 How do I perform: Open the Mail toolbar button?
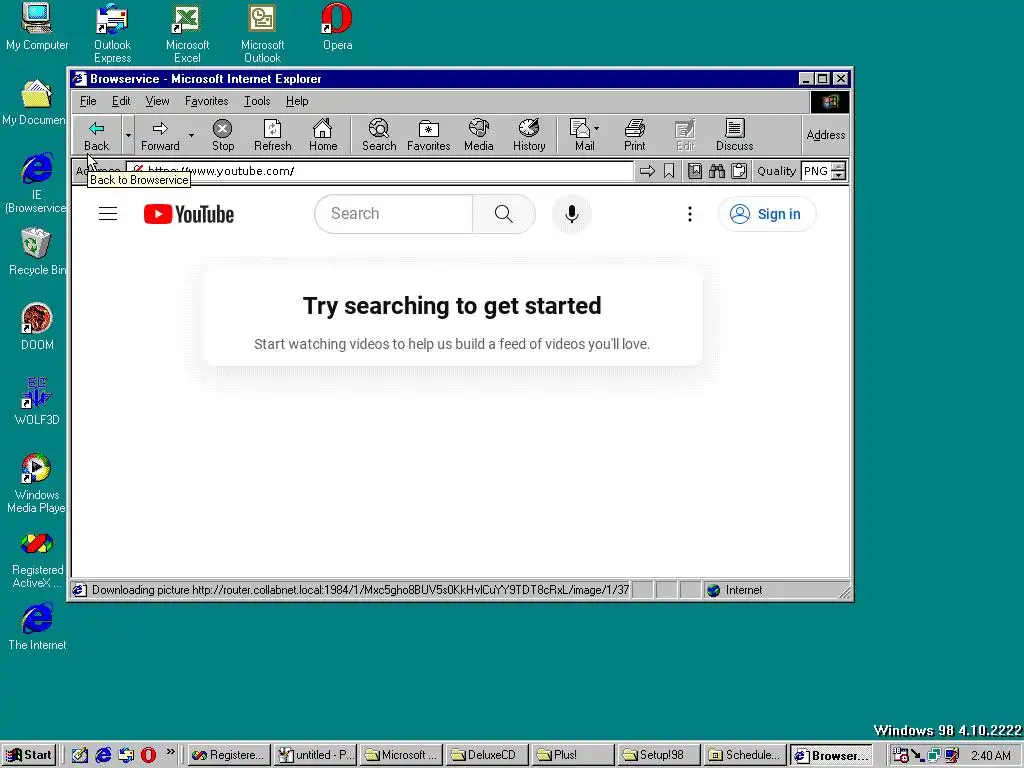[x=584, y=135]
